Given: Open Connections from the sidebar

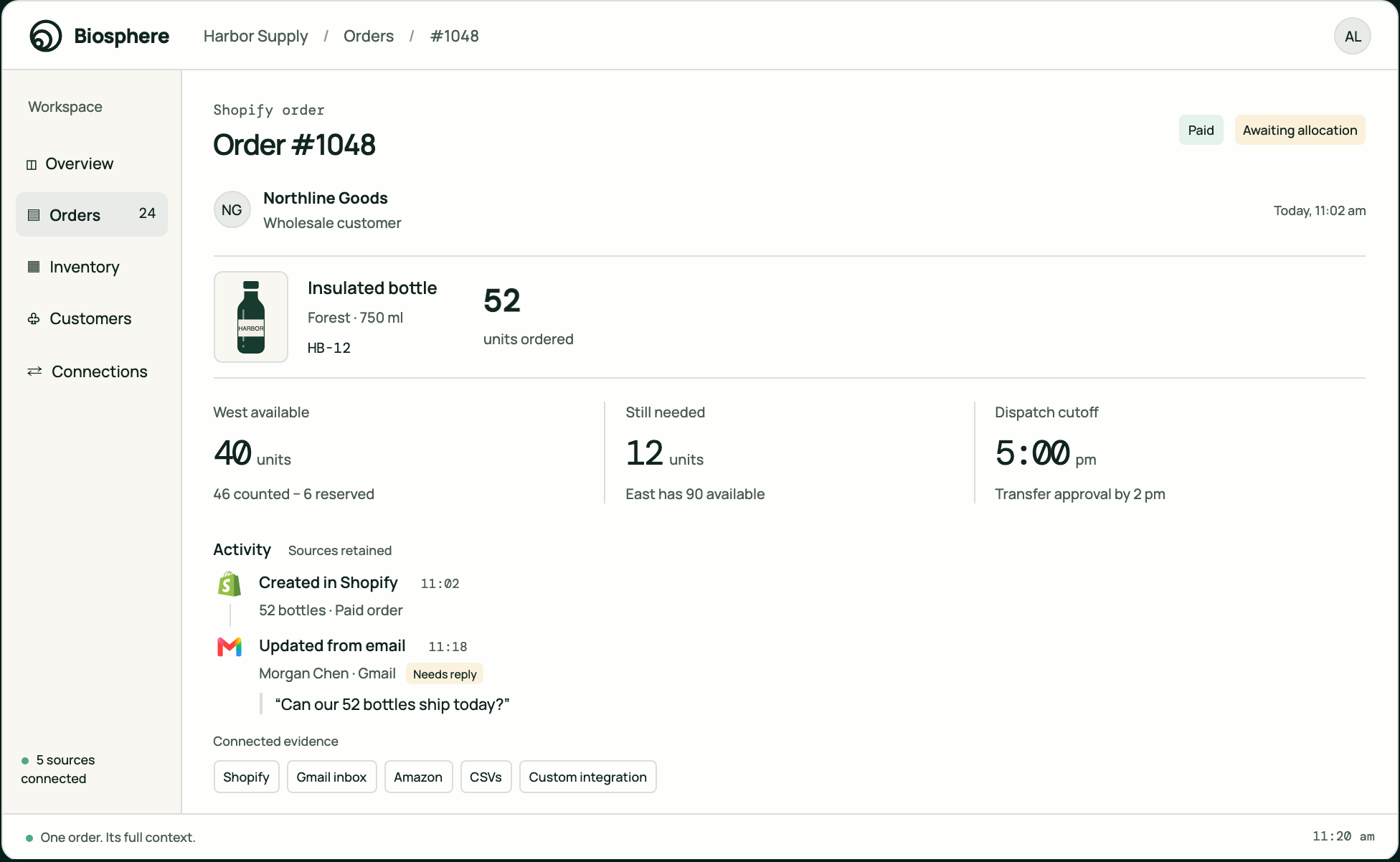Looking at the screenshot, I should pyautogui.click(x=92, y=371).
